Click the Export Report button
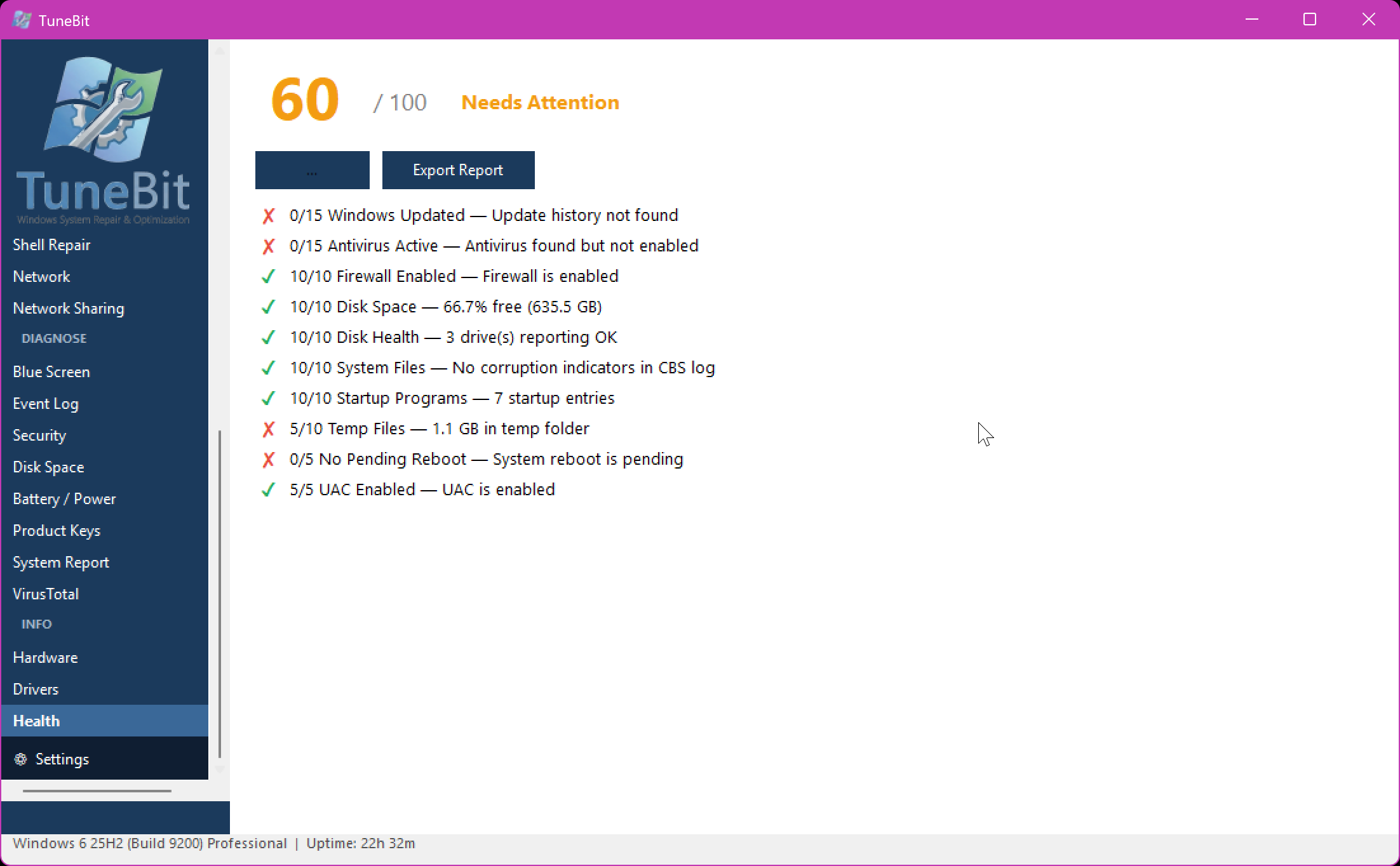 tap(458, 170)
